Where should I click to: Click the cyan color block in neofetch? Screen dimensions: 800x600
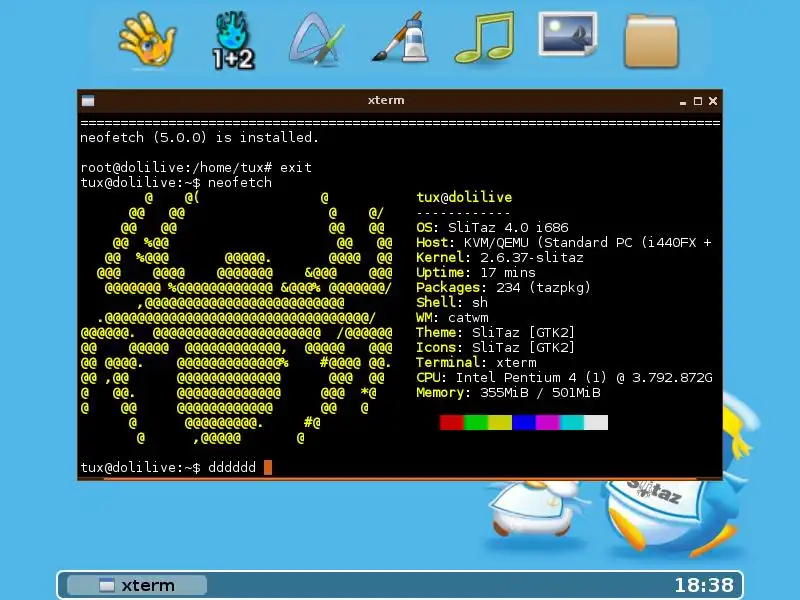click(x=571, y=422)
